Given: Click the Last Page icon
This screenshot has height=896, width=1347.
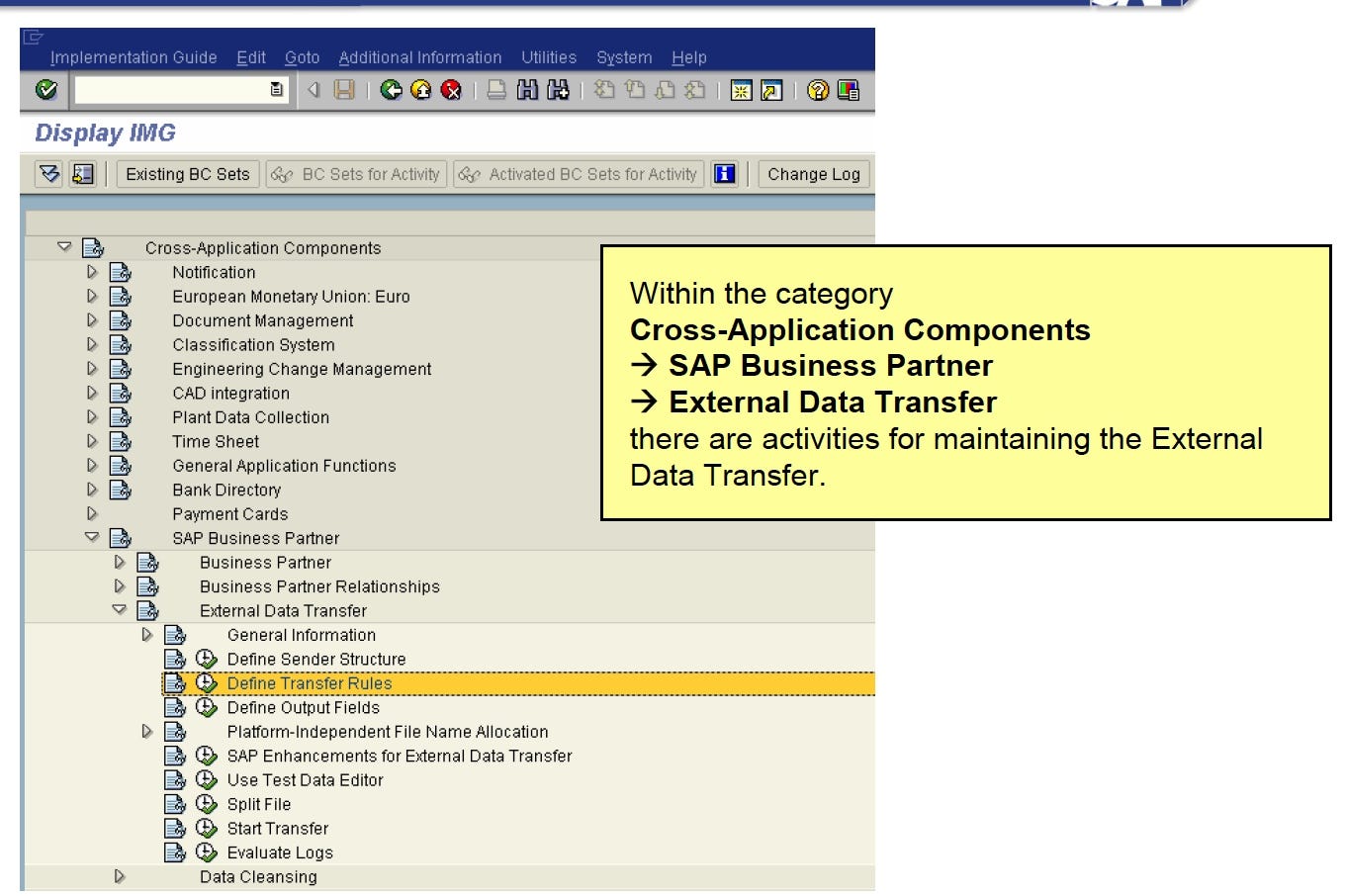Looking at the screenshot, I should [695, 90].
